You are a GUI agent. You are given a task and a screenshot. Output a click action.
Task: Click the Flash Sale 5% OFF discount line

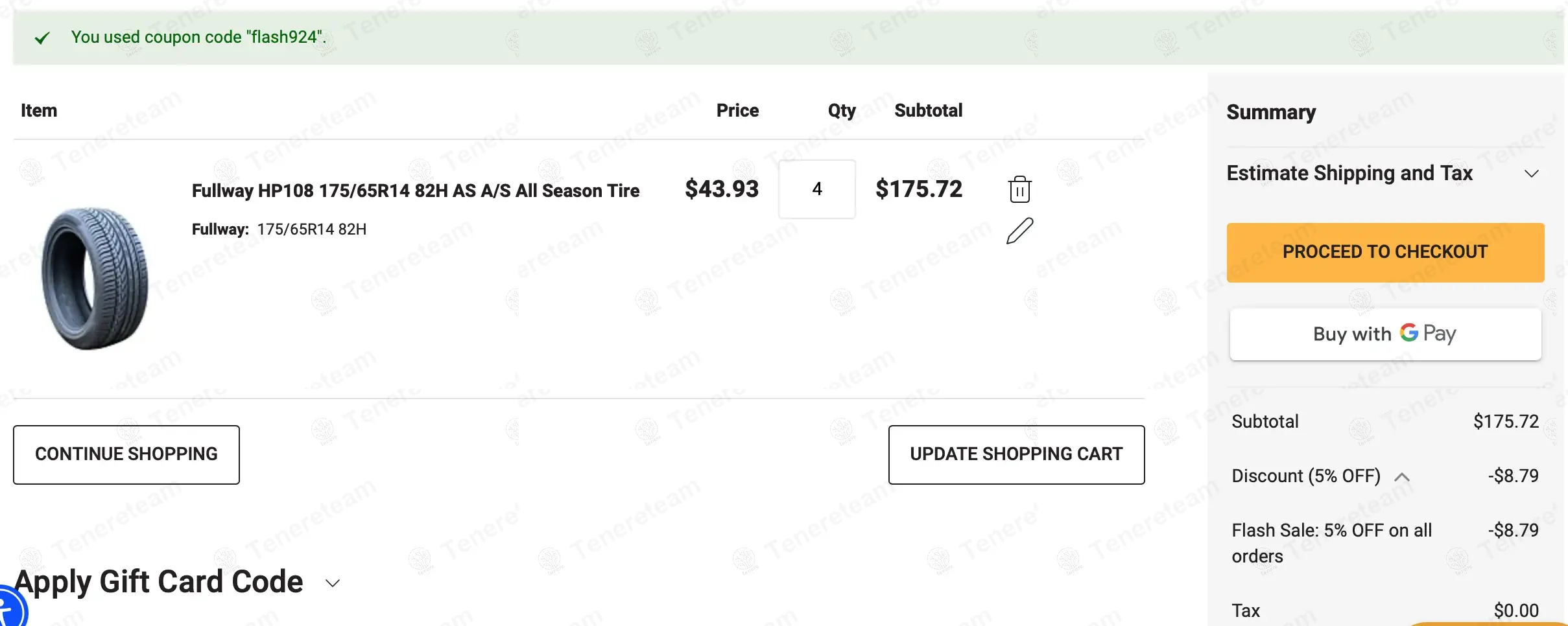1331,543
